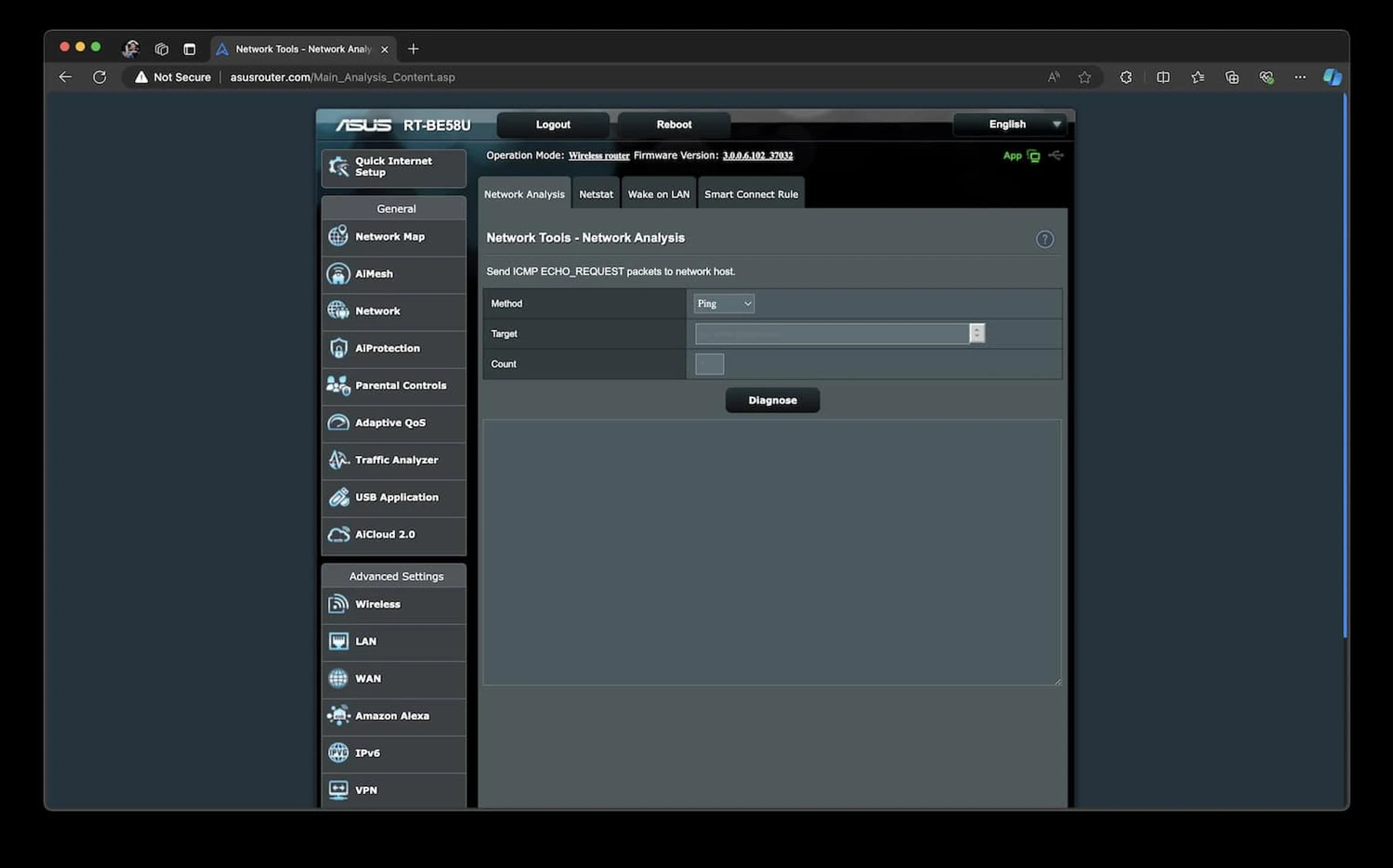Viewport: 1393px width, 868px height.
Task: Open the firmware version 3.0.0.6.102_37032 link
Action: coord(757,156)
